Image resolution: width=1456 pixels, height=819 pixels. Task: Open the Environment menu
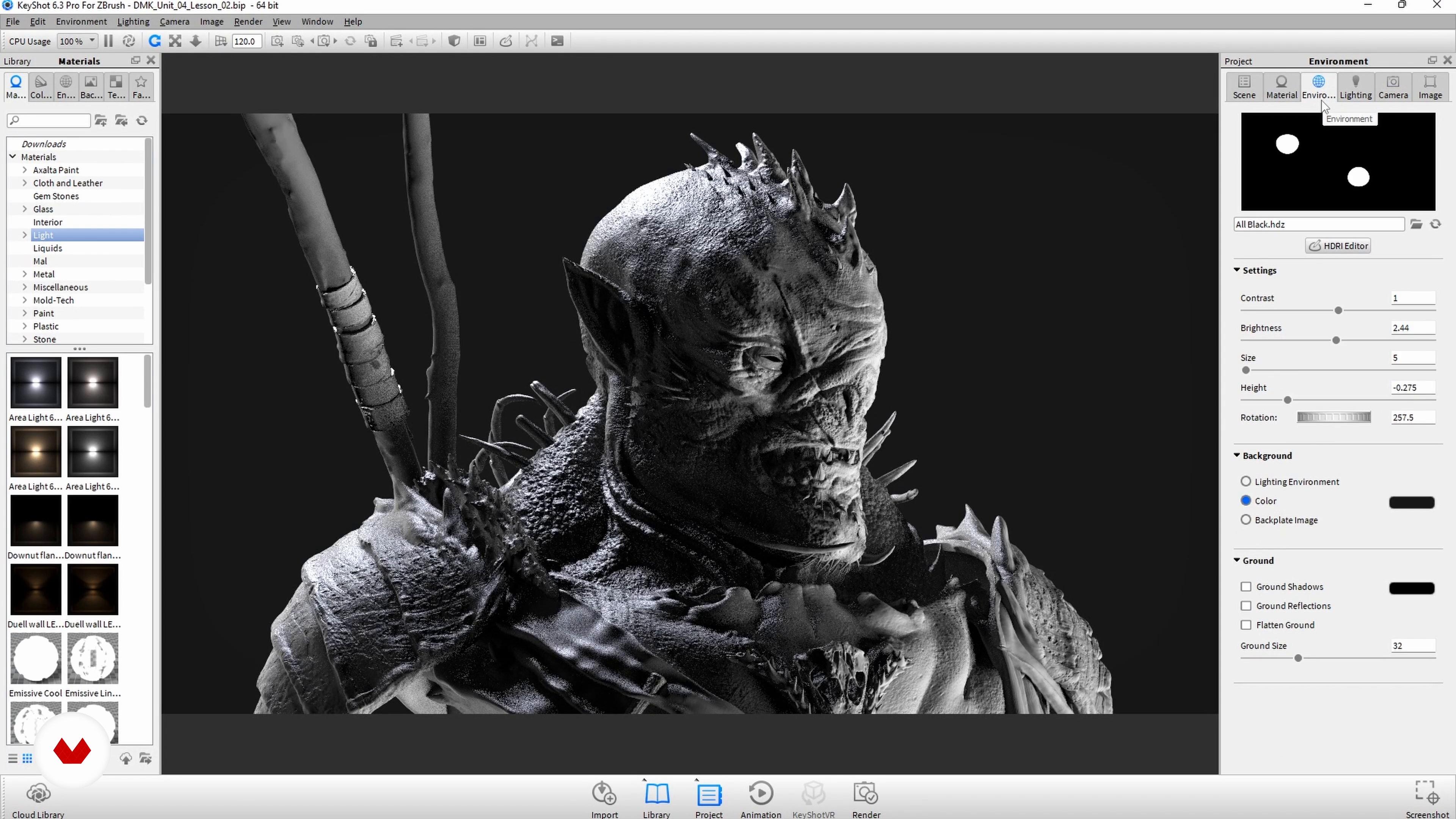point(81,22)
